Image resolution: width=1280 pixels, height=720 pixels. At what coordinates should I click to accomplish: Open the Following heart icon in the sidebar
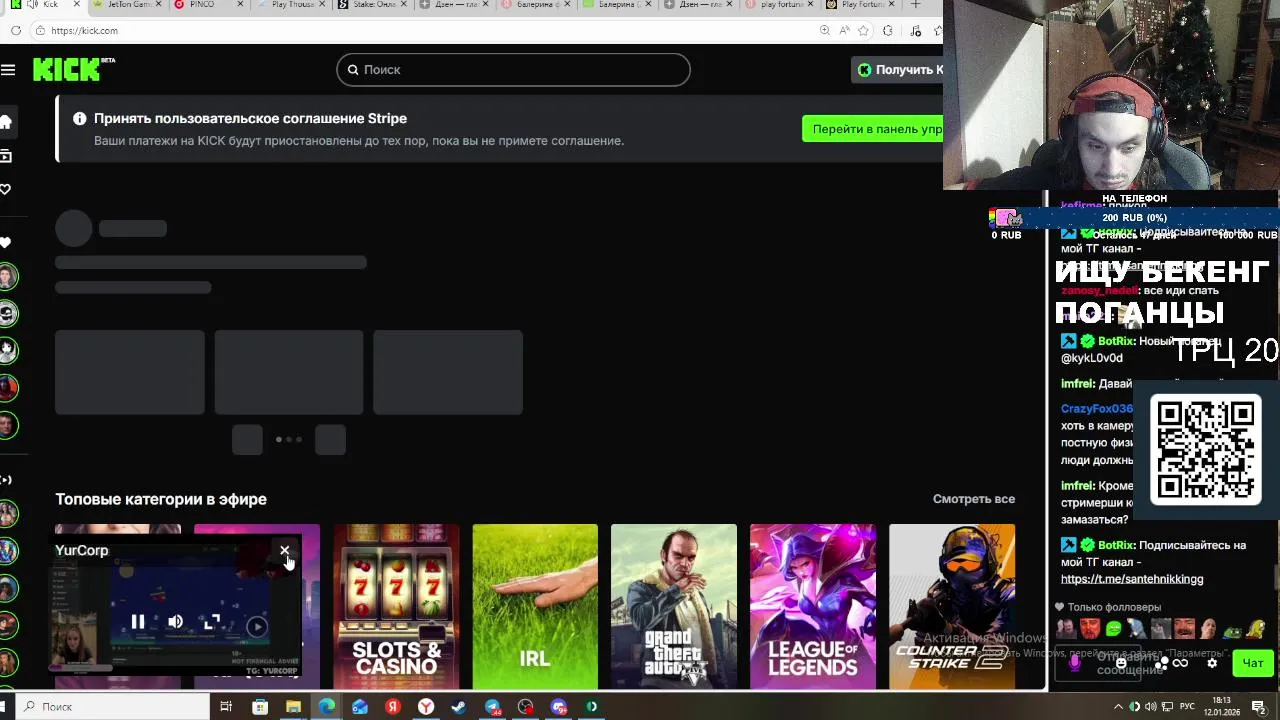(5, 190)
